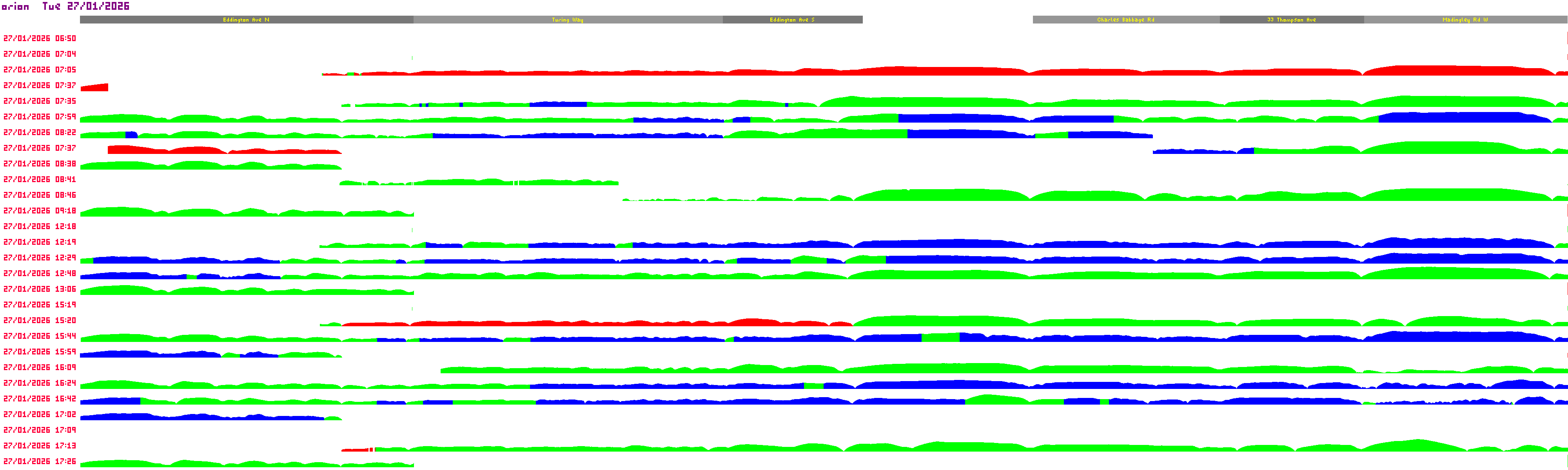Click the Eddington Ave S header label

pos(791,20)
